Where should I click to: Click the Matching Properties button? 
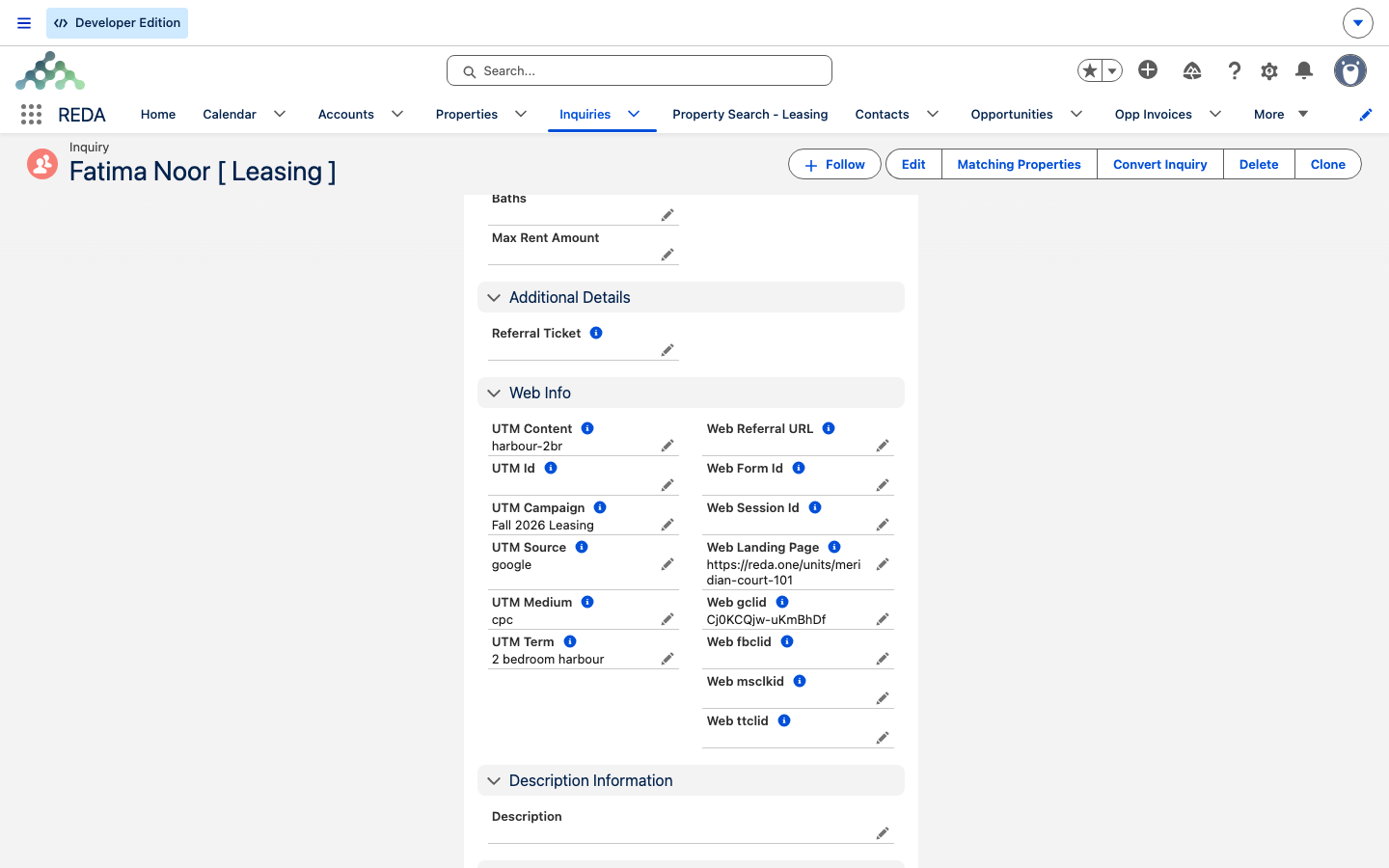[1019, 164]
